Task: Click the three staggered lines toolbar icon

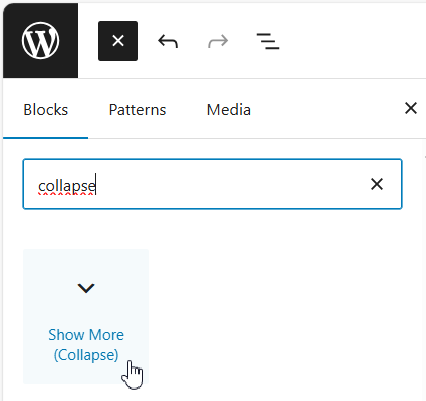Action: (268, 41)
